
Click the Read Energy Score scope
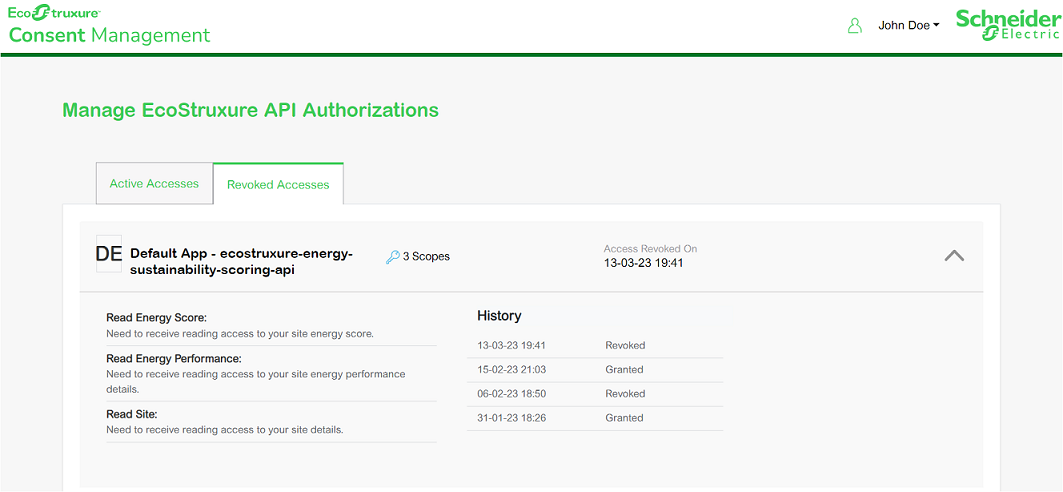pos(157,317)
